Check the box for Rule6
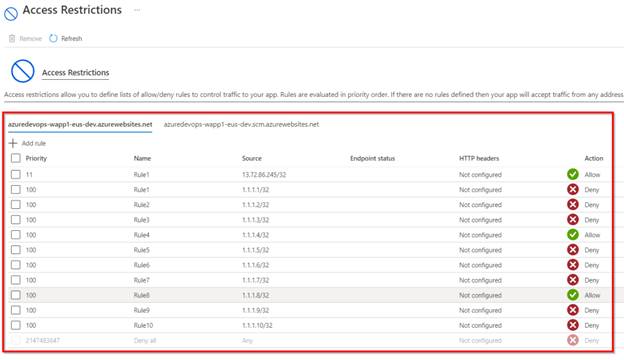 point(16,265)
